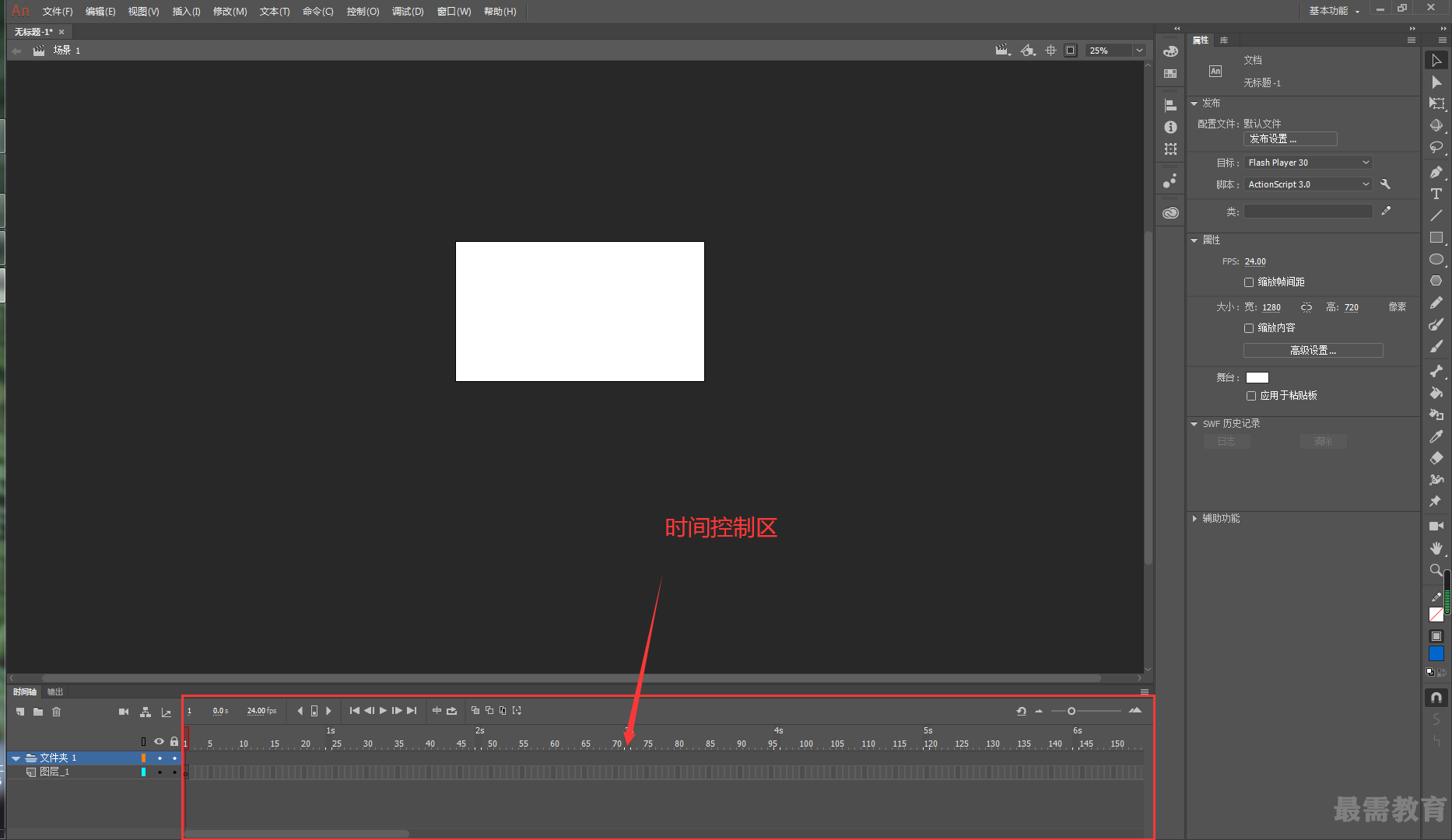Open the CC Libraries panel icon

(1170, 212)
